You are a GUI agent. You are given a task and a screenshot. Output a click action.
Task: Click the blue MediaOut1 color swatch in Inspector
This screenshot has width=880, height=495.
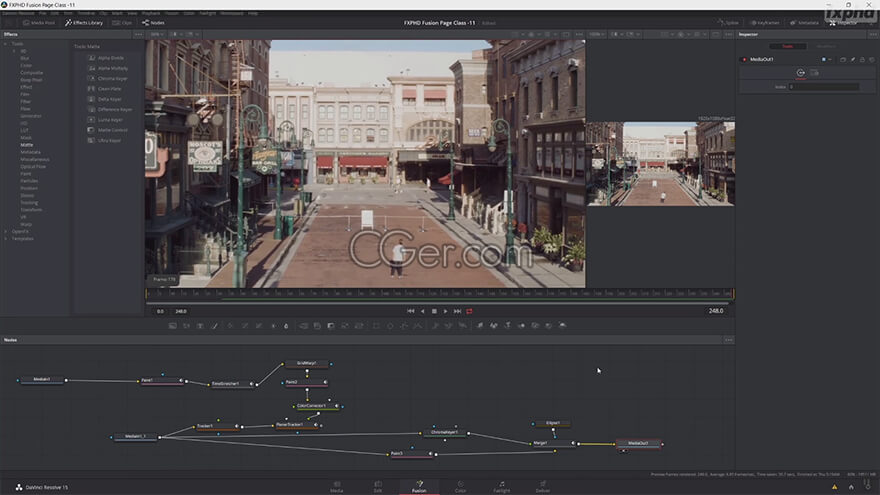pos(823,59)
